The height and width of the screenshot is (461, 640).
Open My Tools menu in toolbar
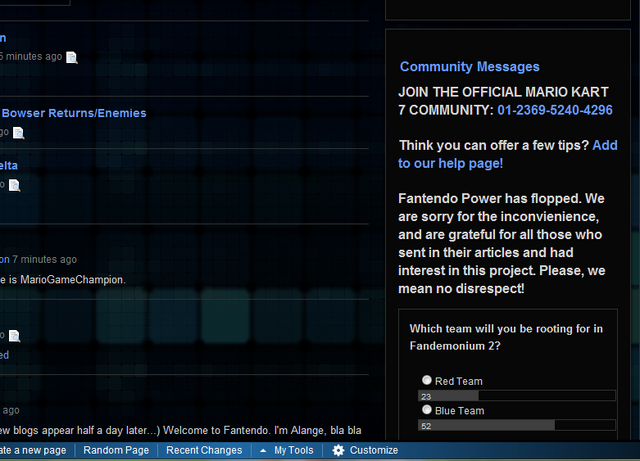click(293, 450)
